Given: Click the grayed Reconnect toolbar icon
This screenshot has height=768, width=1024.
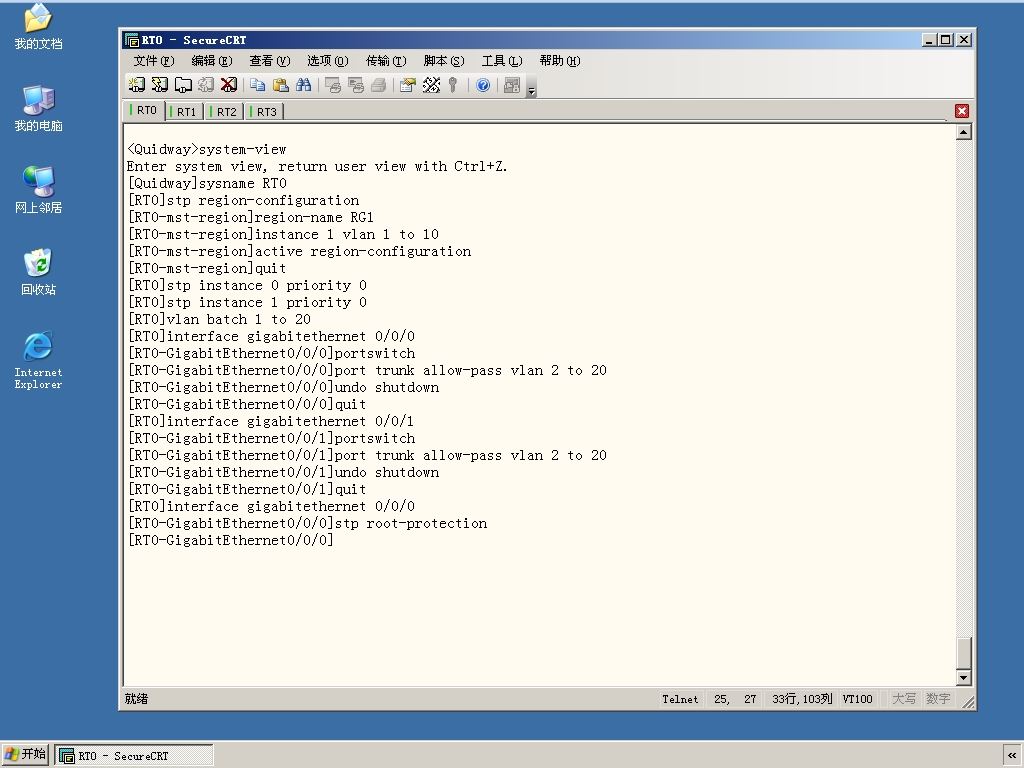Looking at the screenshot, I should (206, 85).
